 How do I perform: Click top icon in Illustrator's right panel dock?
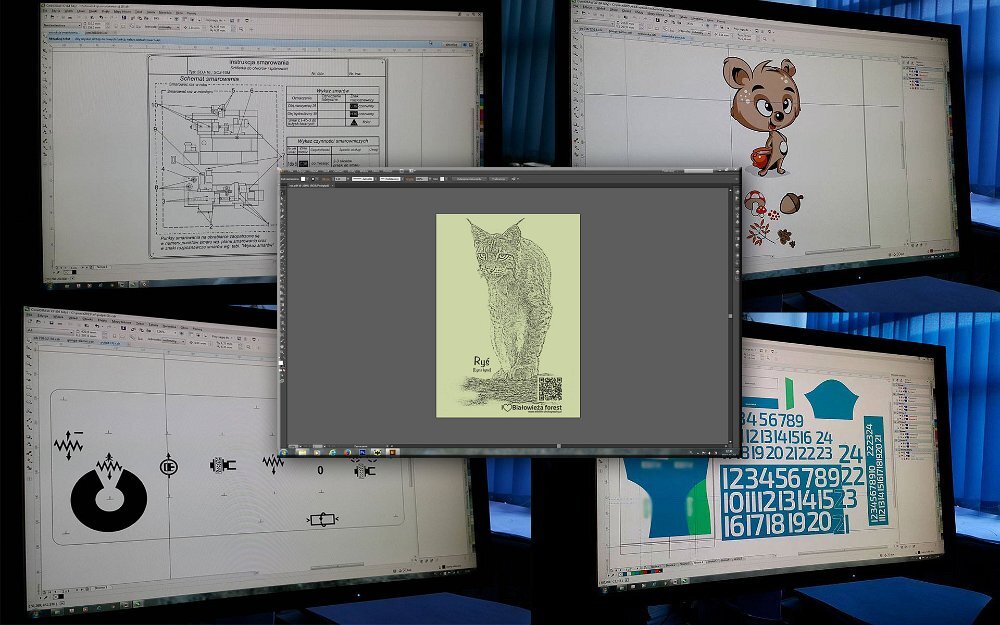click(x=735, y=193)
